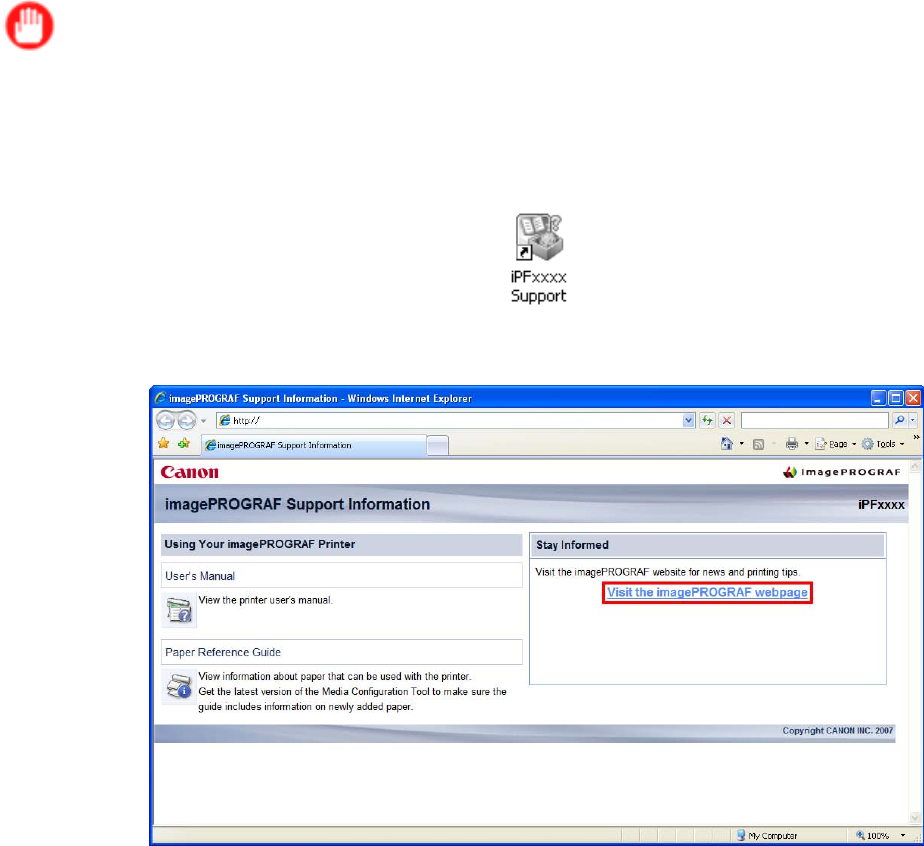
Task: Maximize the Internet Explorer window
Action: tap(896, 398)
